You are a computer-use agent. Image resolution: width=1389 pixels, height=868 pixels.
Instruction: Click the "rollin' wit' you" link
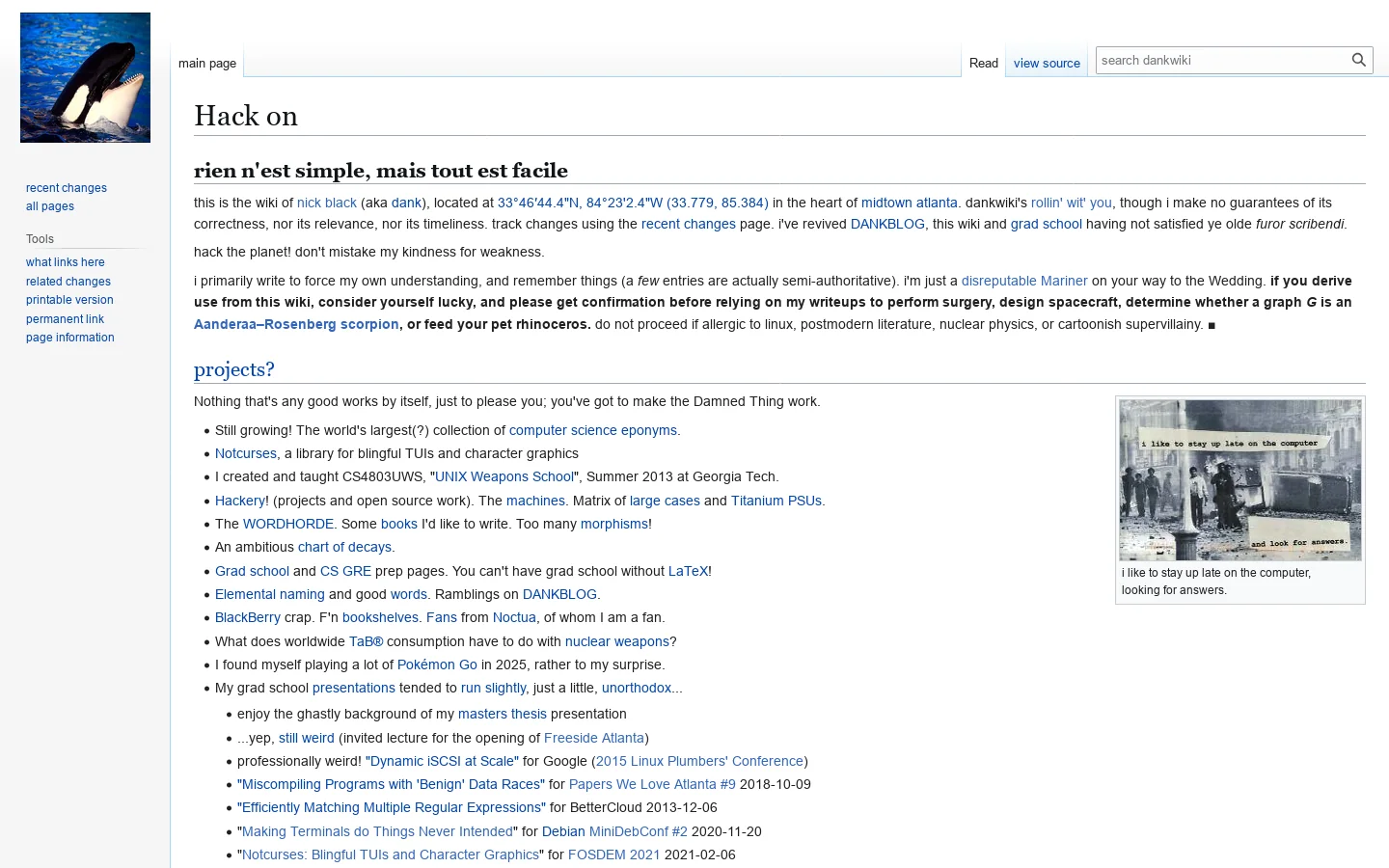[1072, 203]
